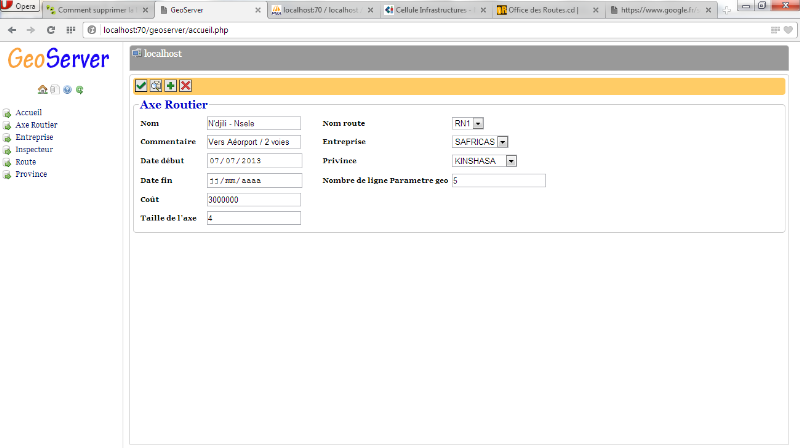This screenshot has width=800, height=448.
Task: Click the browser back arrow
Action: click(x=12, y=30)
